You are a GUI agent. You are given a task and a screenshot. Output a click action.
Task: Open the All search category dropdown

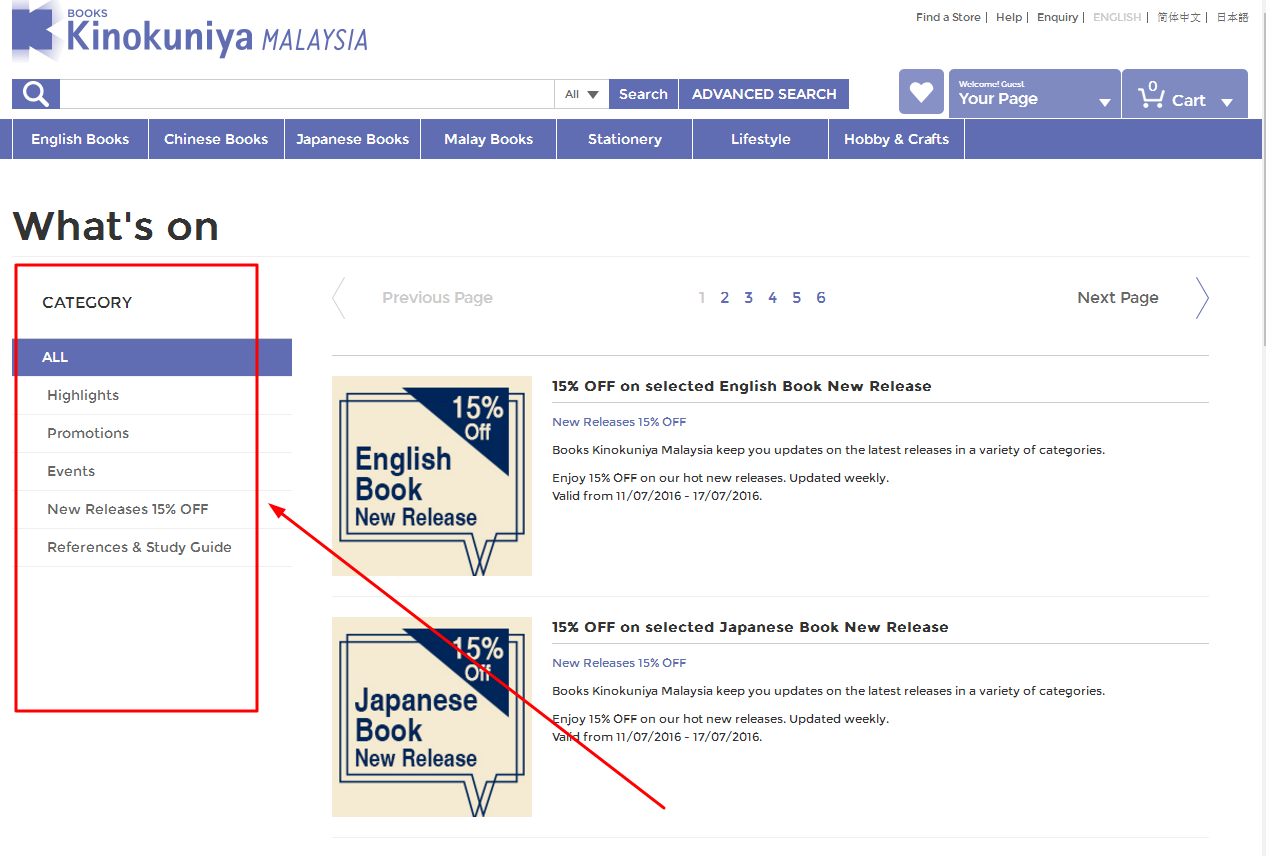(581, 93)
